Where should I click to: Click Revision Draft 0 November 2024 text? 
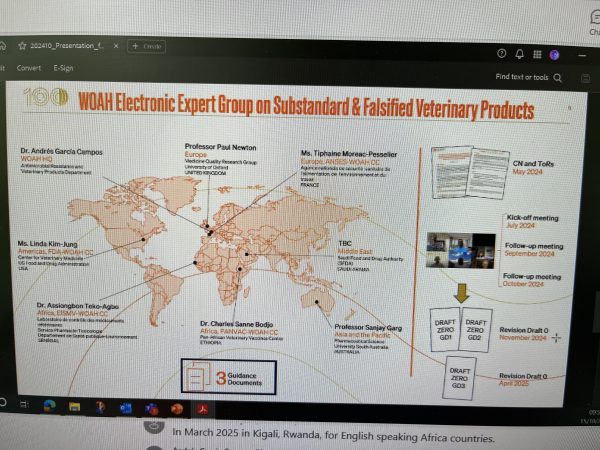[524, 333]
